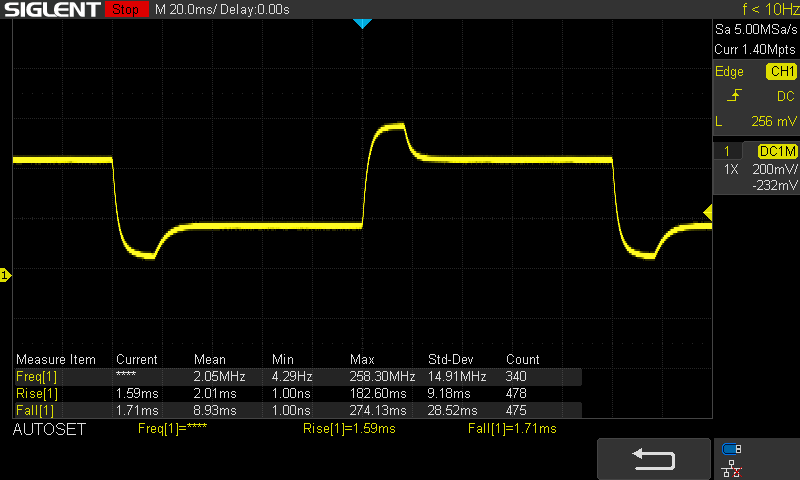The image size is (800, 480).
Task: Click the Edge trigger type label
Action: [x=729, y=71]
